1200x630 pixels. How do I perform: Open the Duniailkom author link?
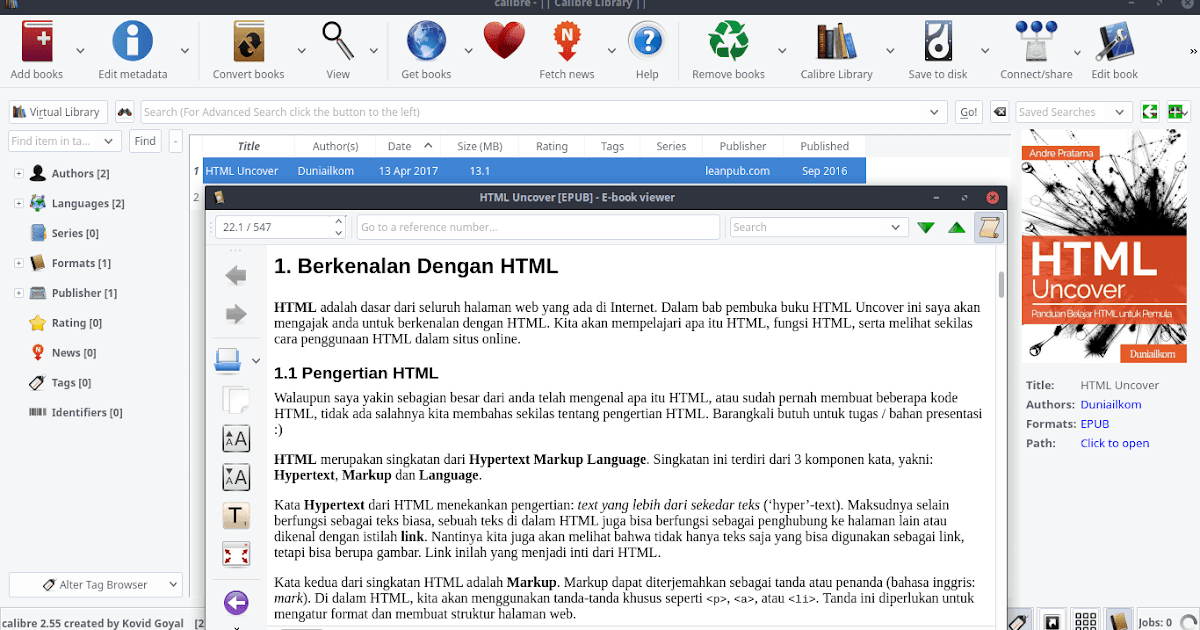tap(1110, 405)
